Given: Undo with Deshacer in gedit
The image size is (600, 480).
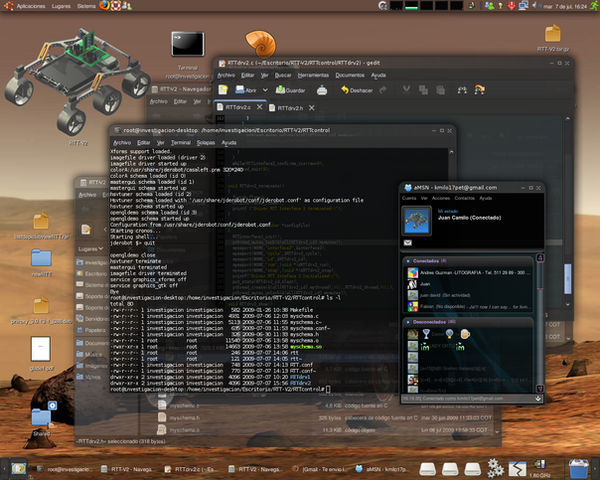Looking at the screenshot, I should point(357,90).
